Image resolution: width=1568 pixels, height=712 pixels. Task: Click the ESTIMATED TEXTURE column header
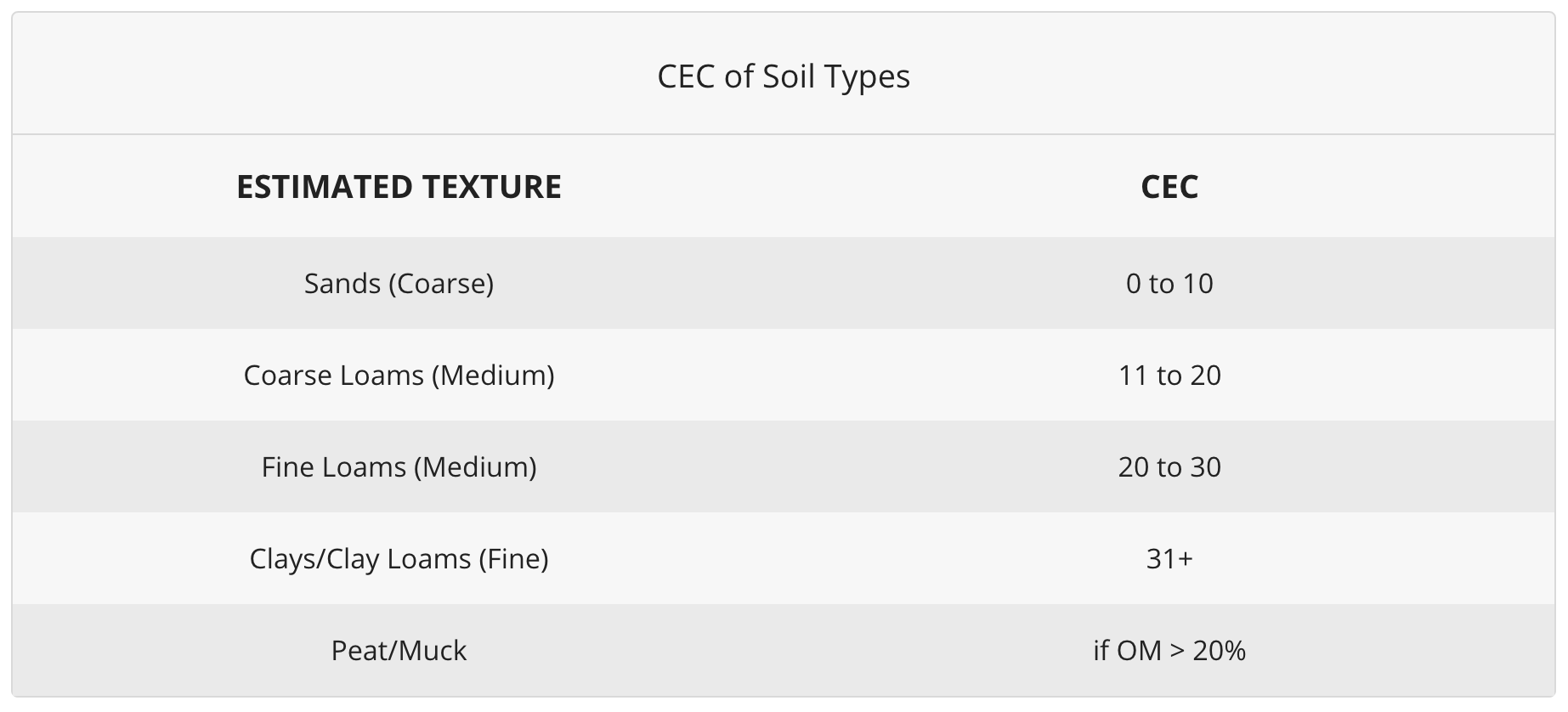(x=399, y=187)
